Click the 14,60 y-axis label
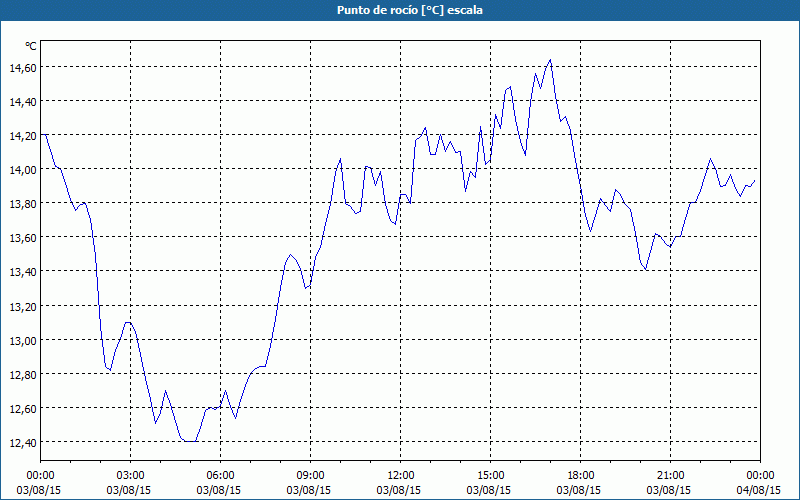This screenshot has height=500, width=800. [23, 67]
